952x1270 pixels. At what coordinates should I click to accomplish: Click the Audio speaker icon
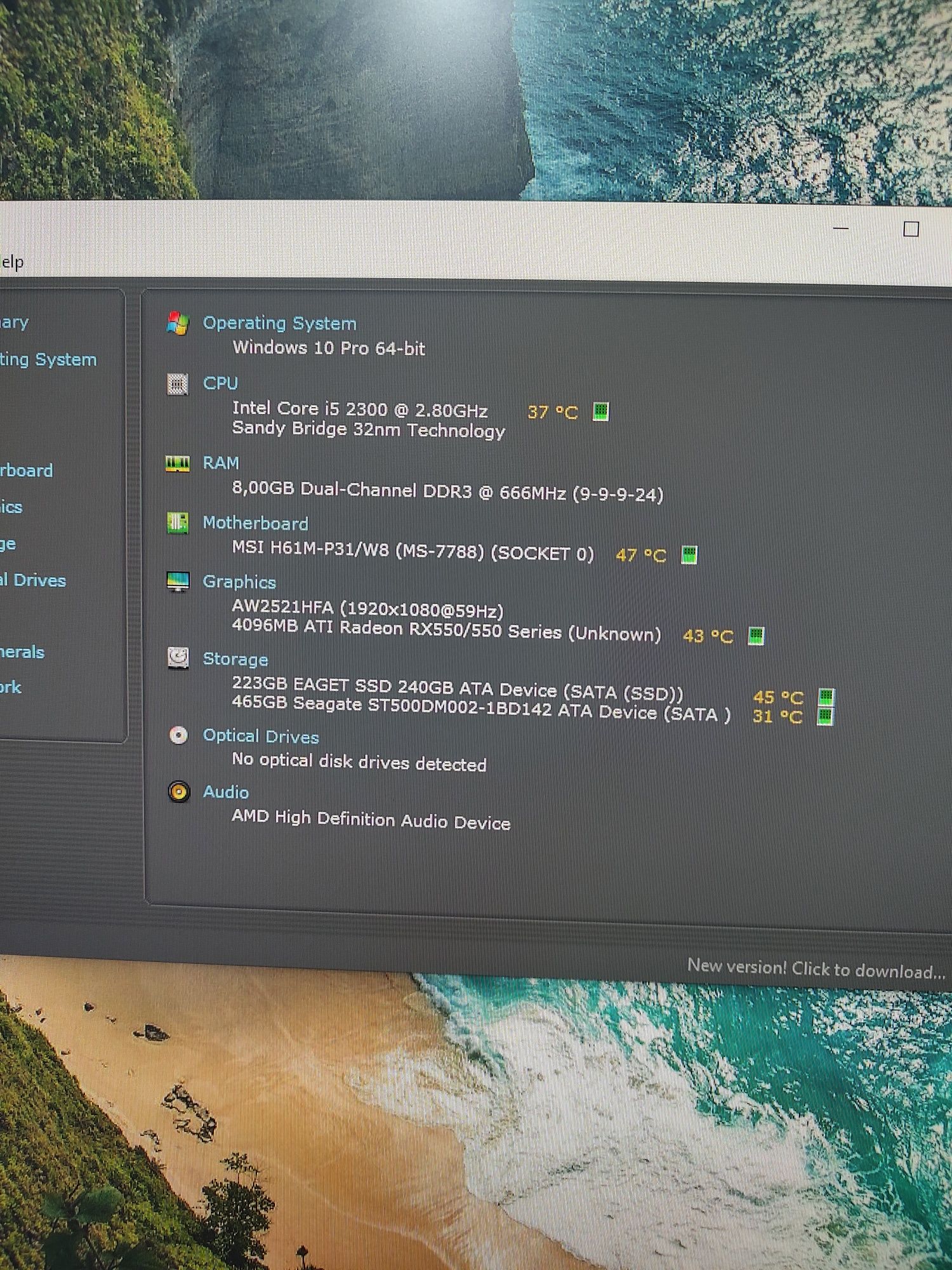(x=179, y=792)
